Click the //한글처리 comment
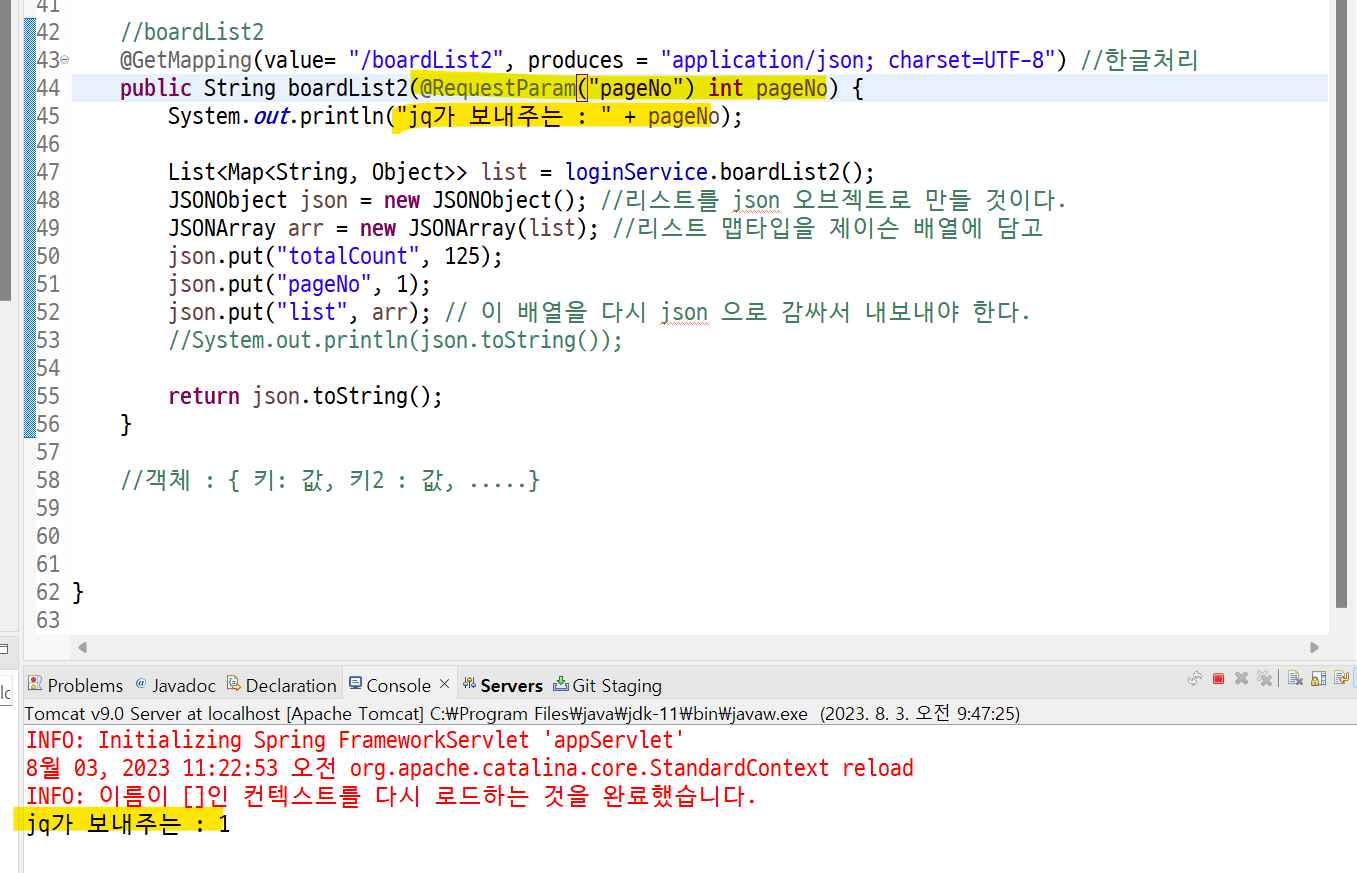 1139,60
